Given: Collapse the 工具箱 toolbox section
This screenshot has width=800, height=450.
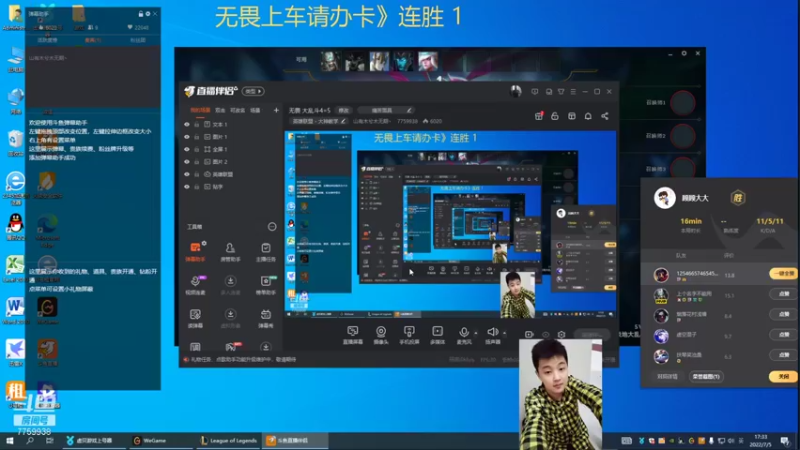Looking at the screenshot, I should (272, 227).
